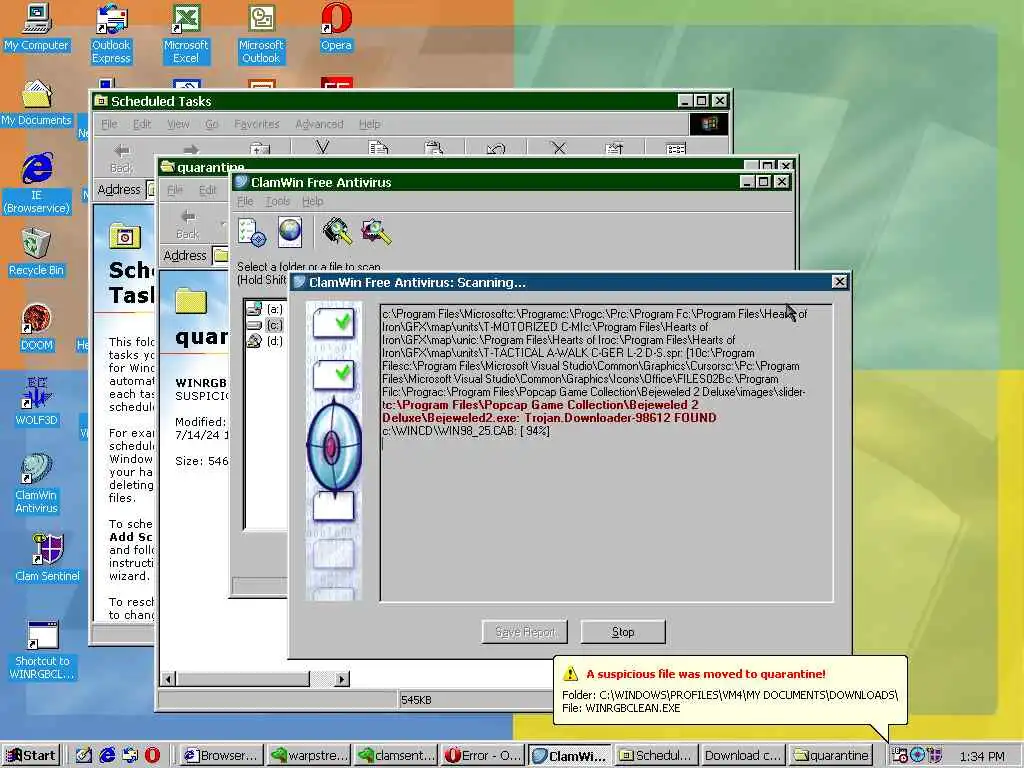Launch Internet Explorer from quick launch bar
Screen dimensions: 1024x768
click(107, 756)
